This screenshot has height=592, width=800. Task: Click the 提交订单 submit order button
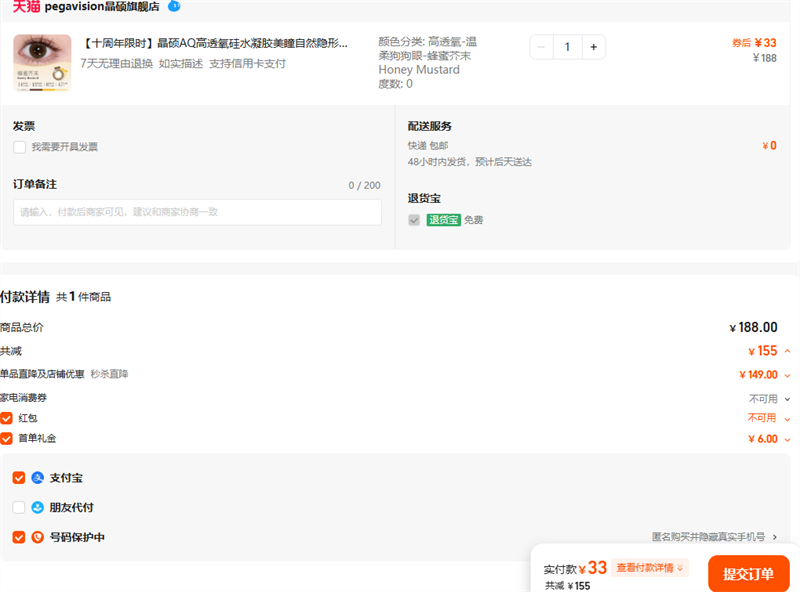click(x=748, y=574)
